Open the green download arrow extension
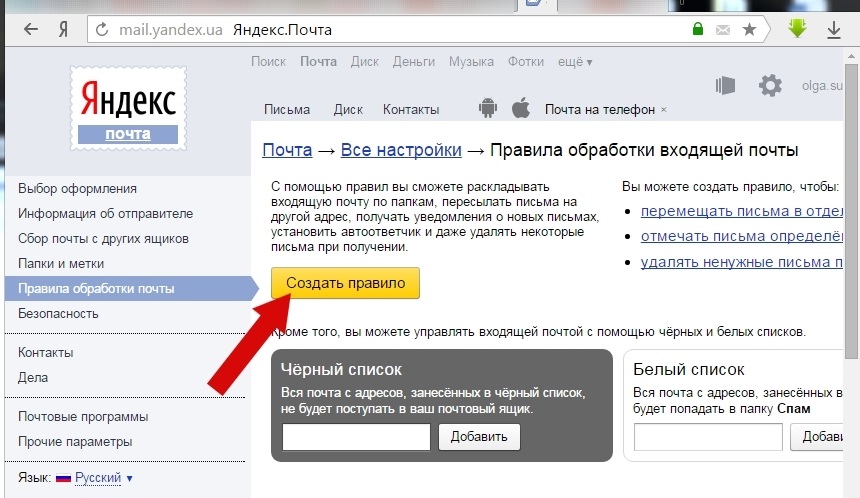This screenshot has height=498, width=860. coord(797,29)
